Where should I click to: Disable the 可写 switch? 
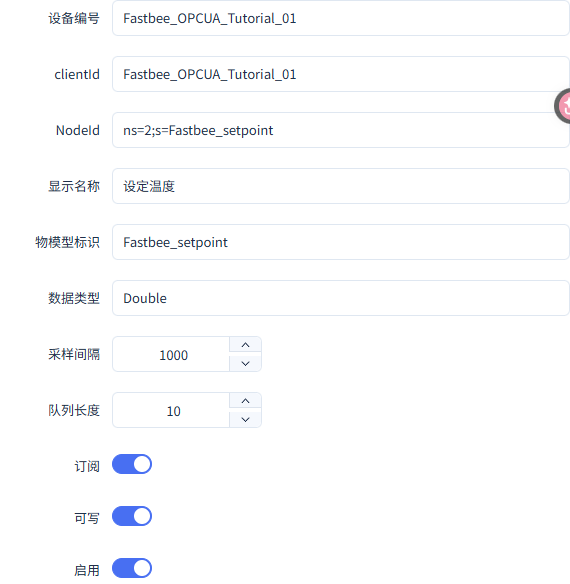[132, 516]
